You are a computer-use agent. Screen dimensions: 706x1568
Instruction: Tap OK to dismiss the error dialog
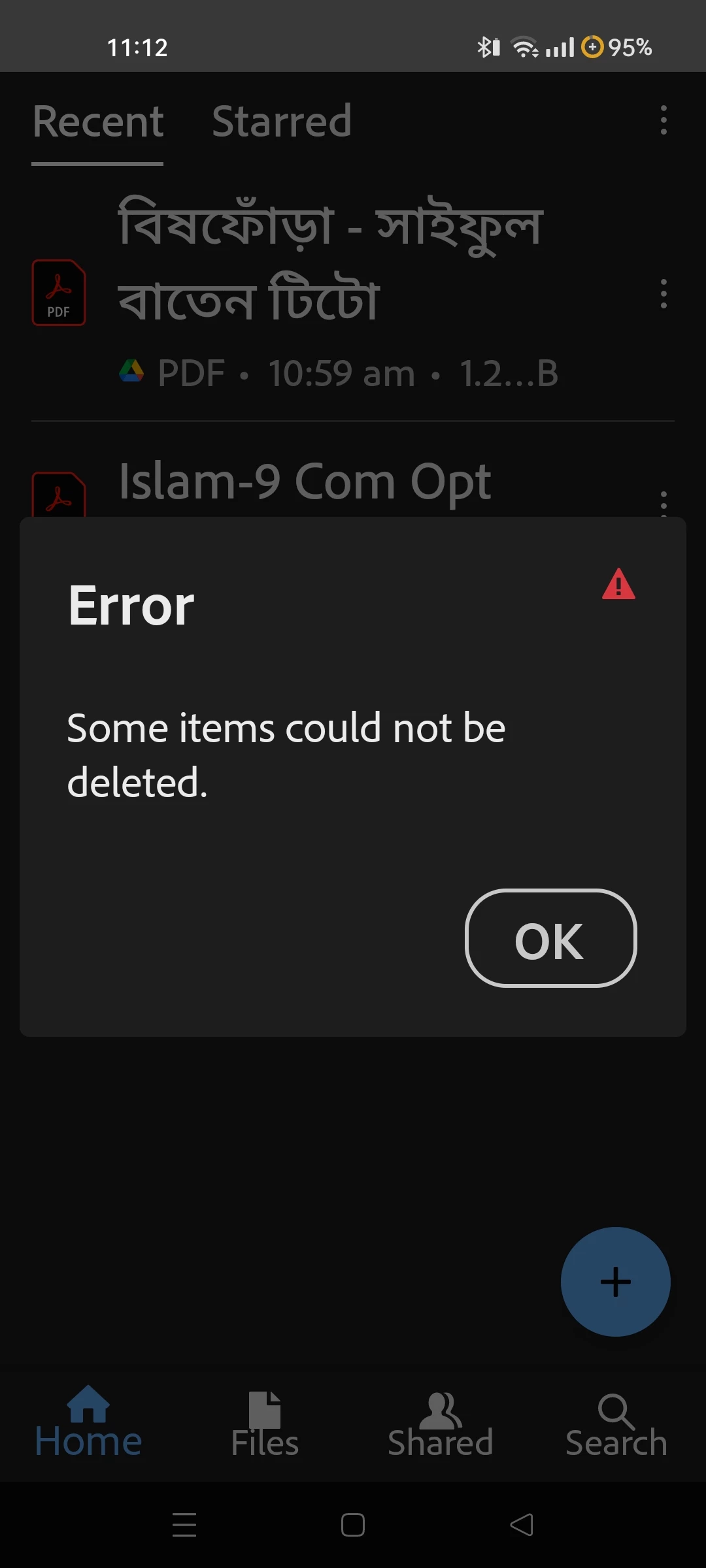click(x=550, y=938)
